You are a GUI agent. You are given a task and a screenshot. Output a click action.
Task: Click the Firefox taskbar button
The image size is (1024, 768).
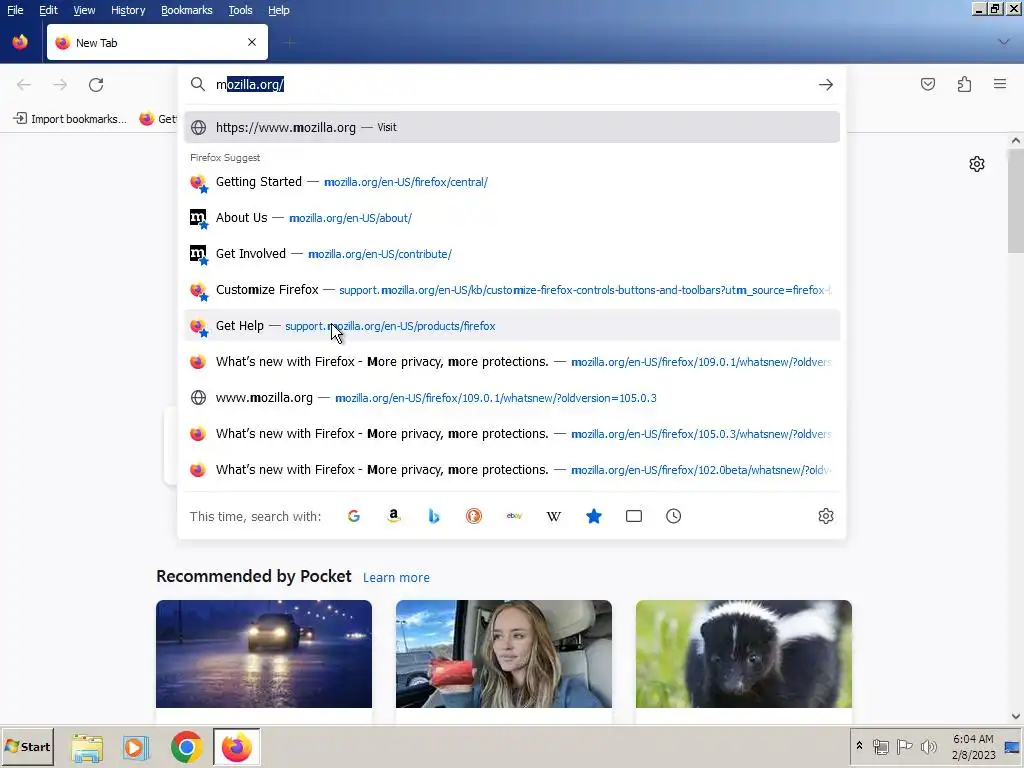point(236,746)
